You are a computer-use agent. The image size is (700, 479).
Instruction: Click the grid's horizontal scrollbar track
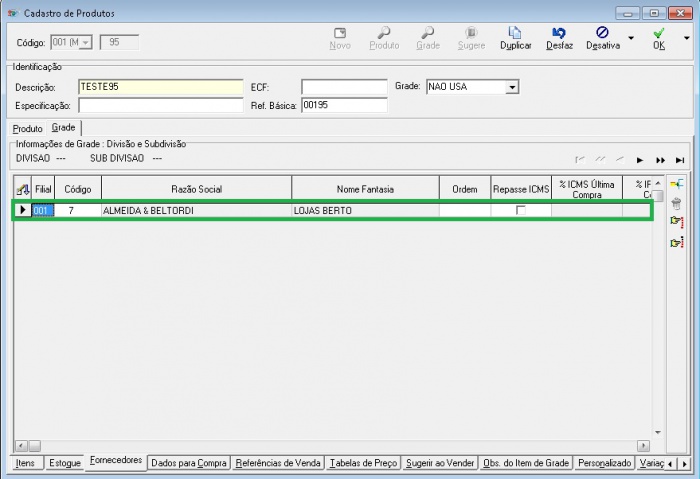tap(330, 445)
